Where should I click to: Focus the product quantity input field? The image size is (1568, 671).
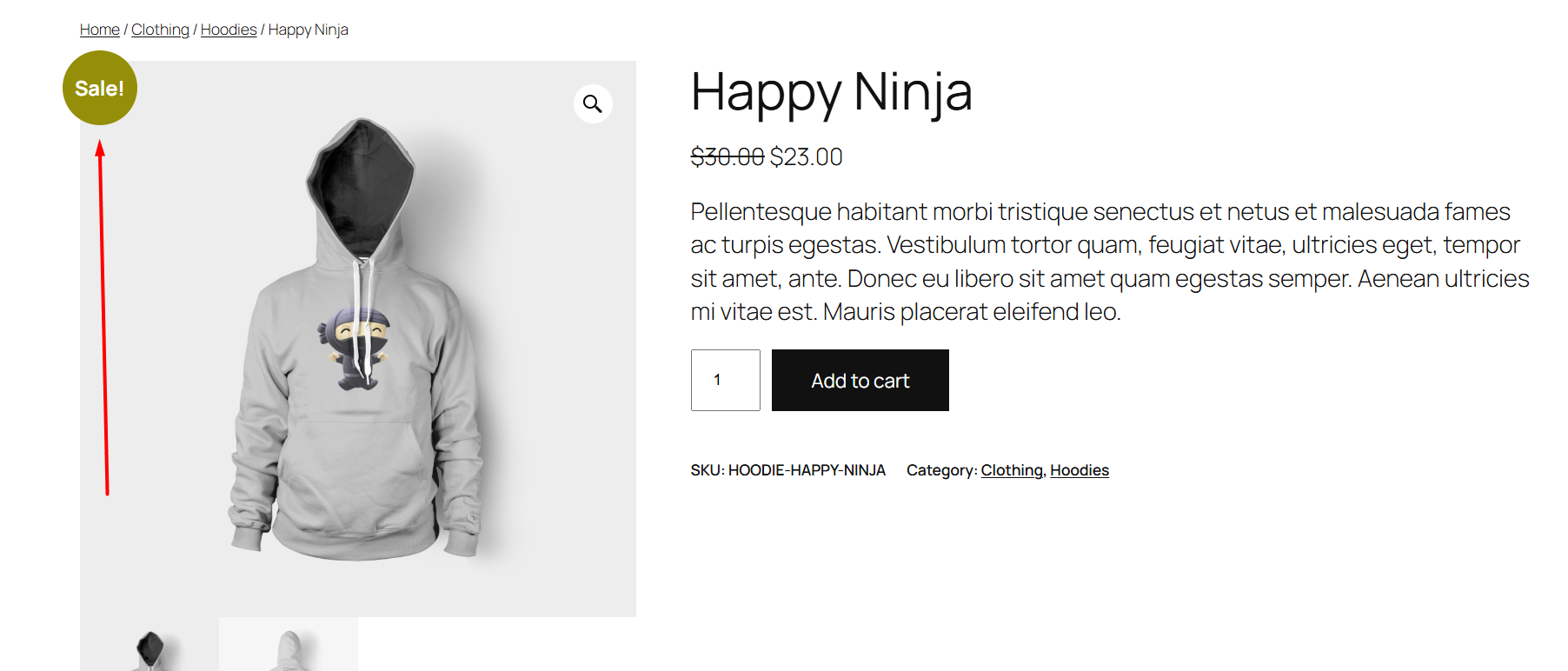tap(725, 380)
